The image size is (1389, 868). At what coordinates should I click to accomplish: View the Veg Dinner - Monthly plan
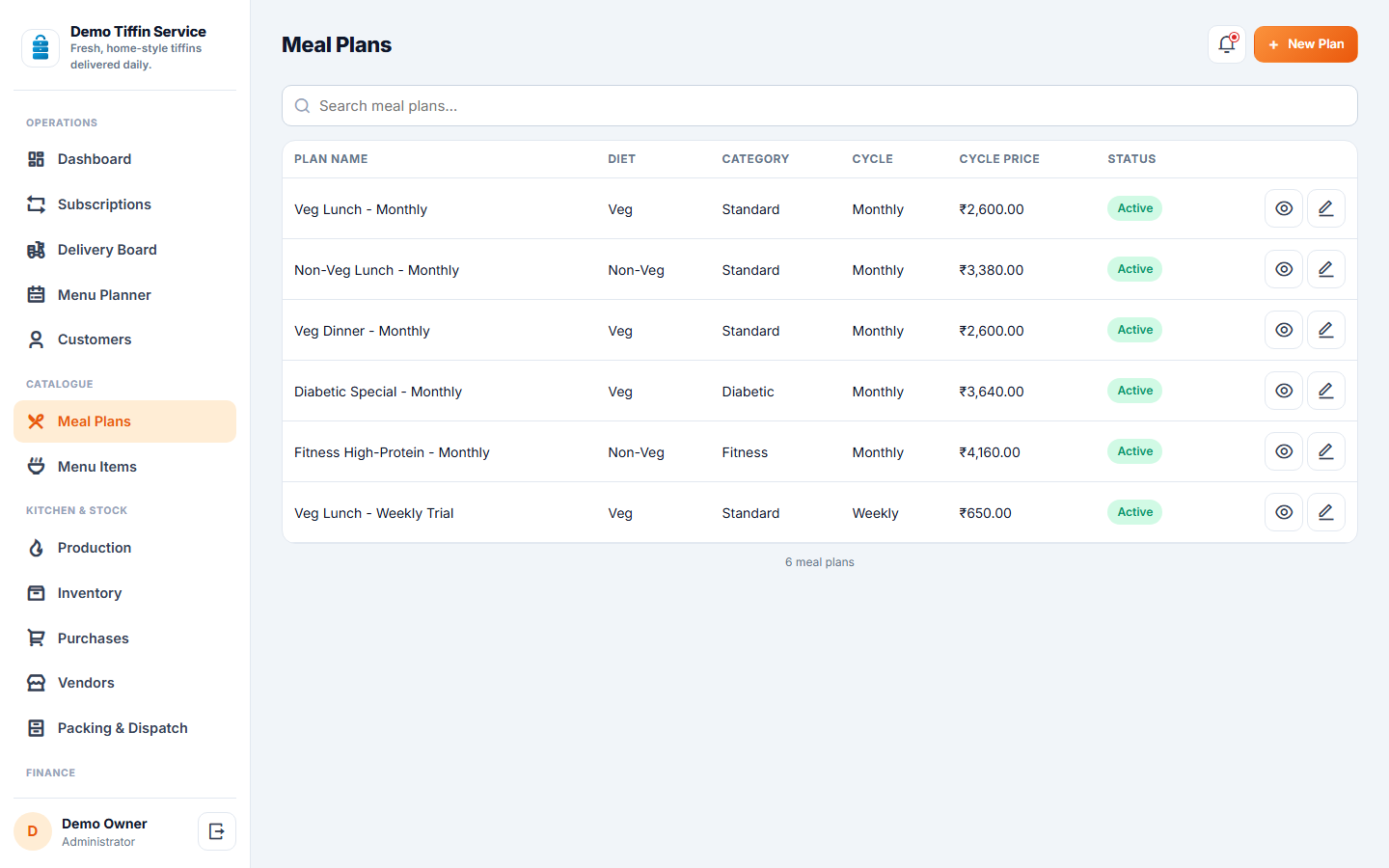pos(1284,330)
